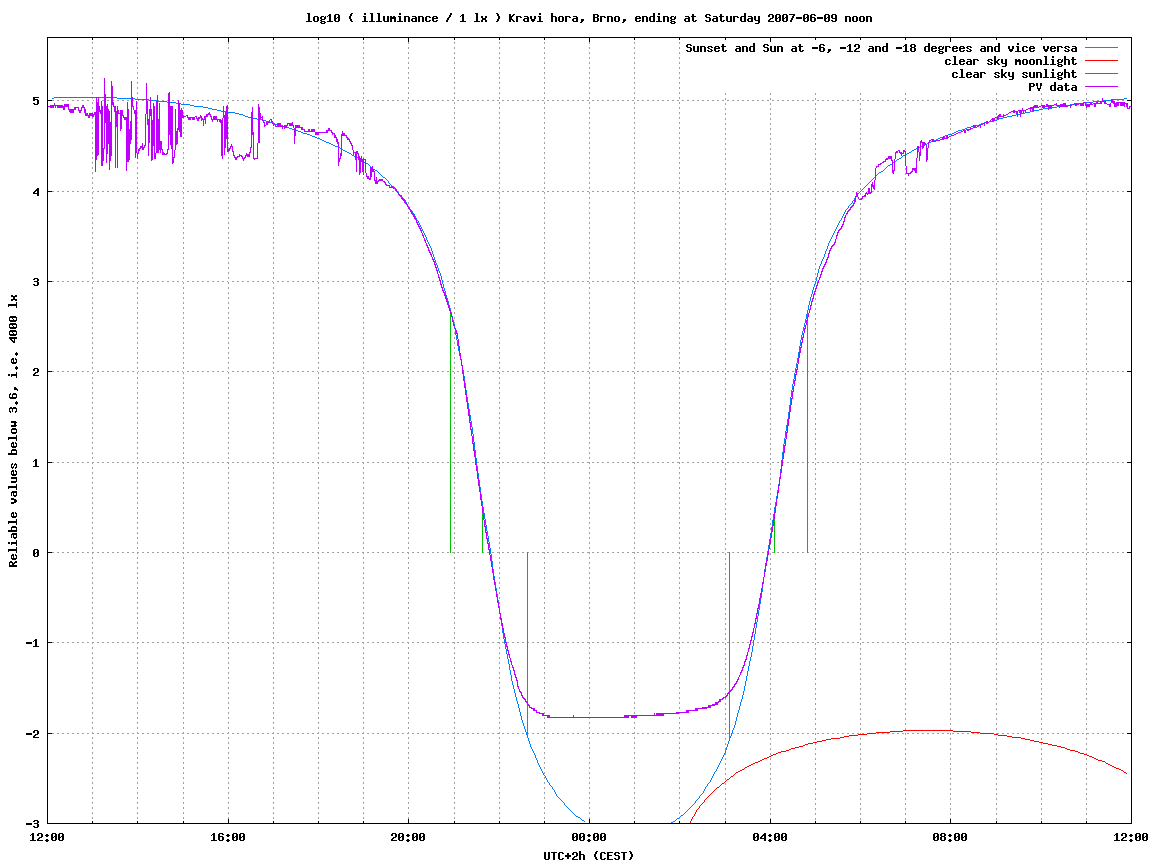Select the 'clear sky sunlight' legend label
This screenshot has height=863, width=1151.
point(1014,74)
